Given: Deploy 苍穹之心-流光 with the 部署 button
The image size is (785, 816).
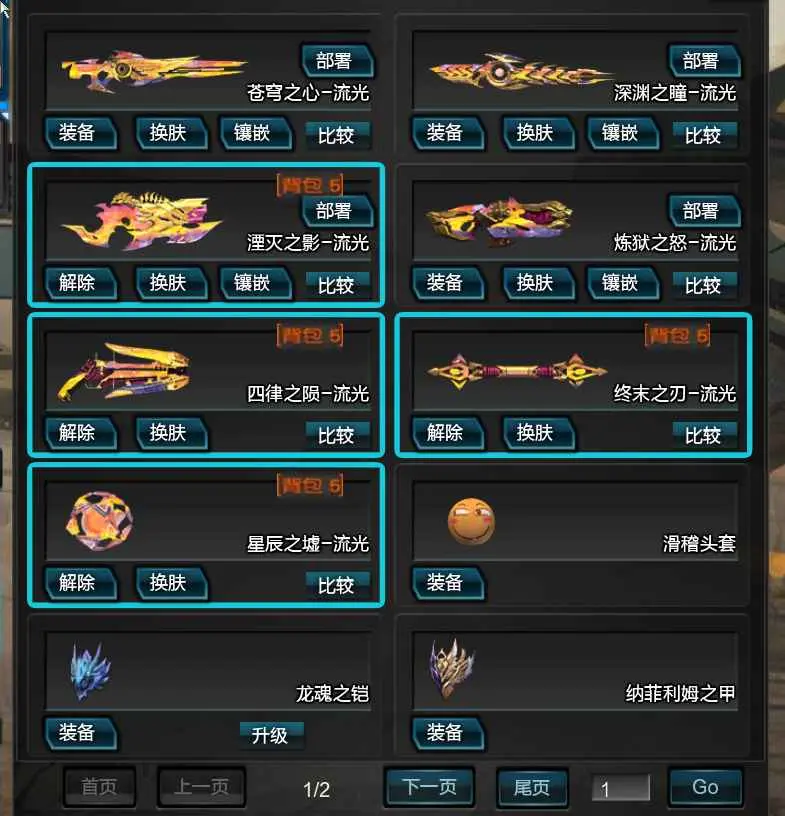Looking at the screenshot, I should [337, 61].
